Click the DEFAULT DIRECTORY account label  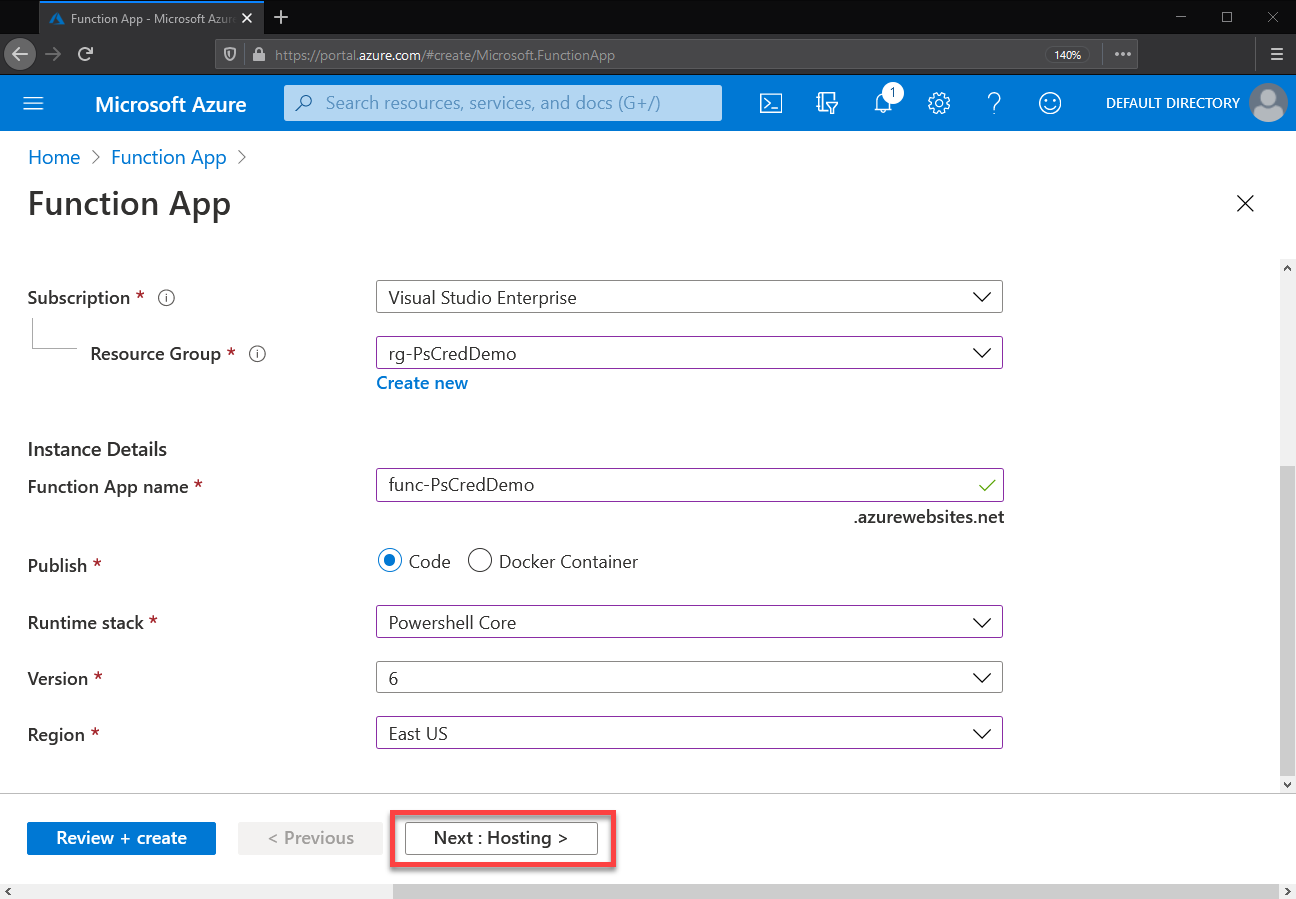1173,103
